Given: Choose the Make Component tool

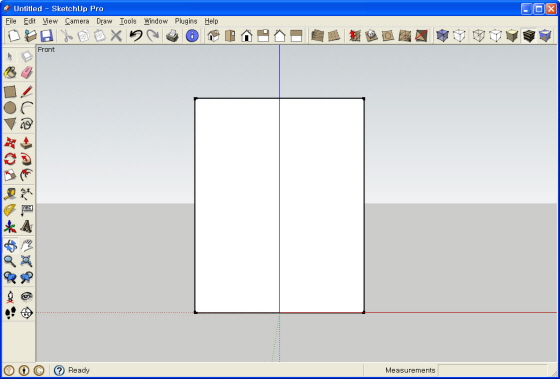Looking at the screenshot, I should pyautogui.click(x=26, y=56).
